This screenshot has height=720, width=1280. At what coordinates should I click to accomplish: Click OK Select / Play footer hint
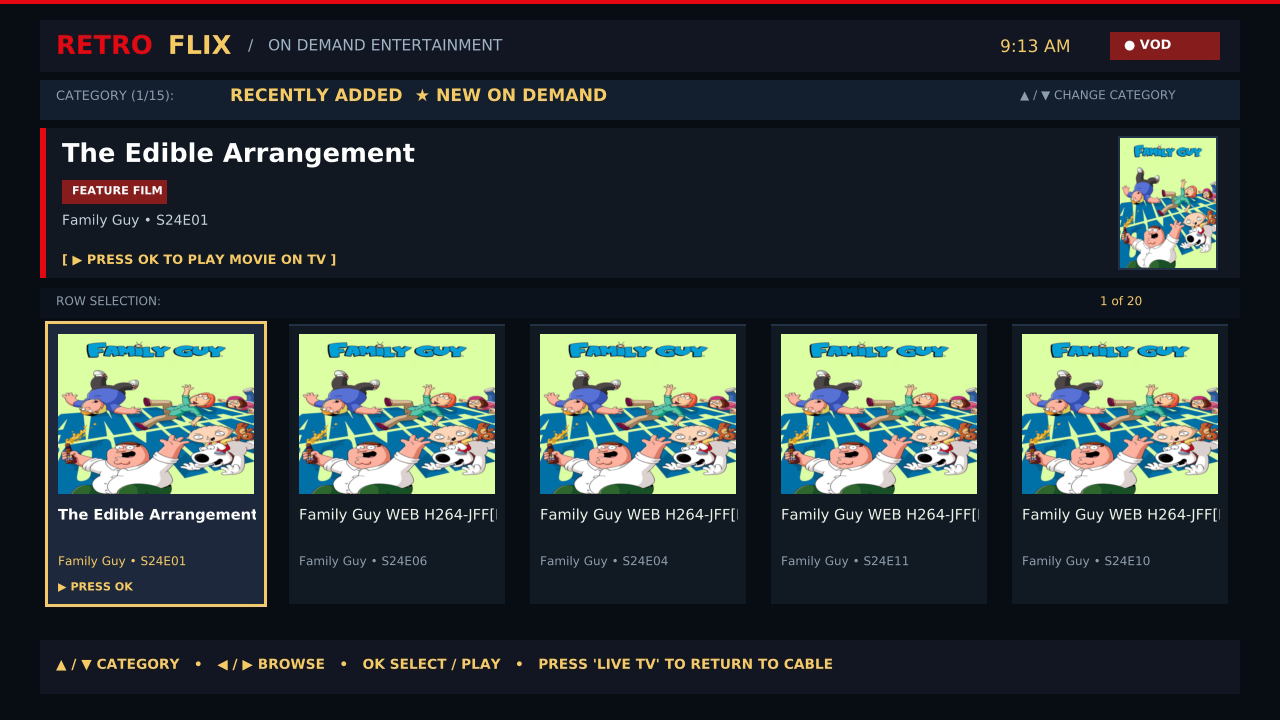431,664
